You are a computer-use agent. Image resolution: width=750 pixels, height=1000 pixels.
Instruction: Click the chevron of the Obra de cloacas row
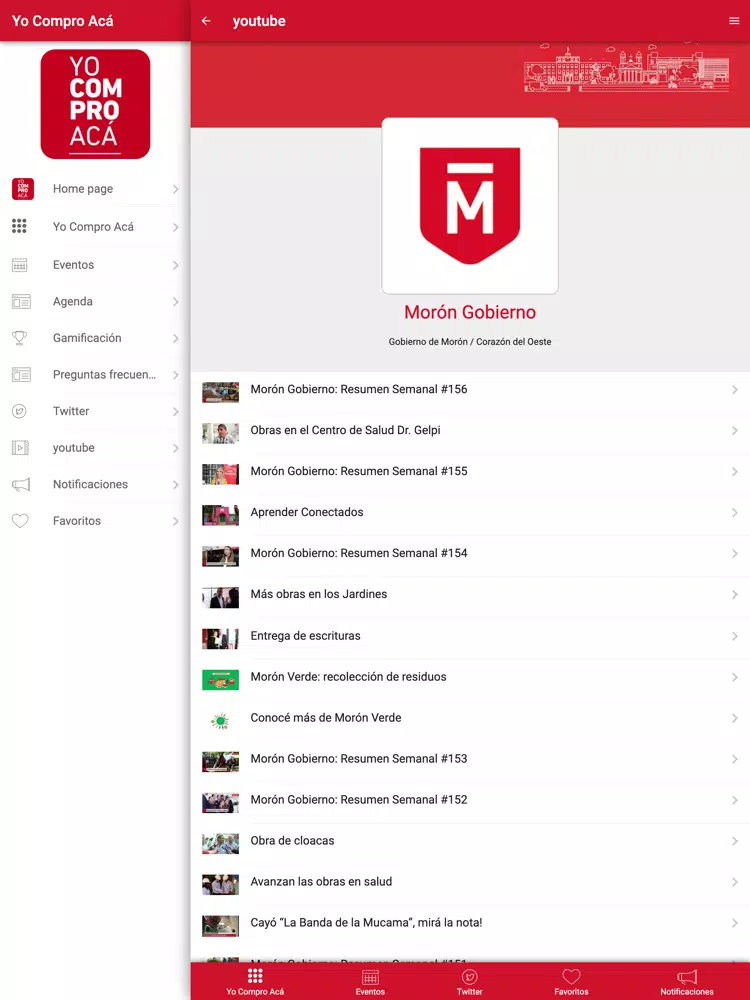pos(735,841)
